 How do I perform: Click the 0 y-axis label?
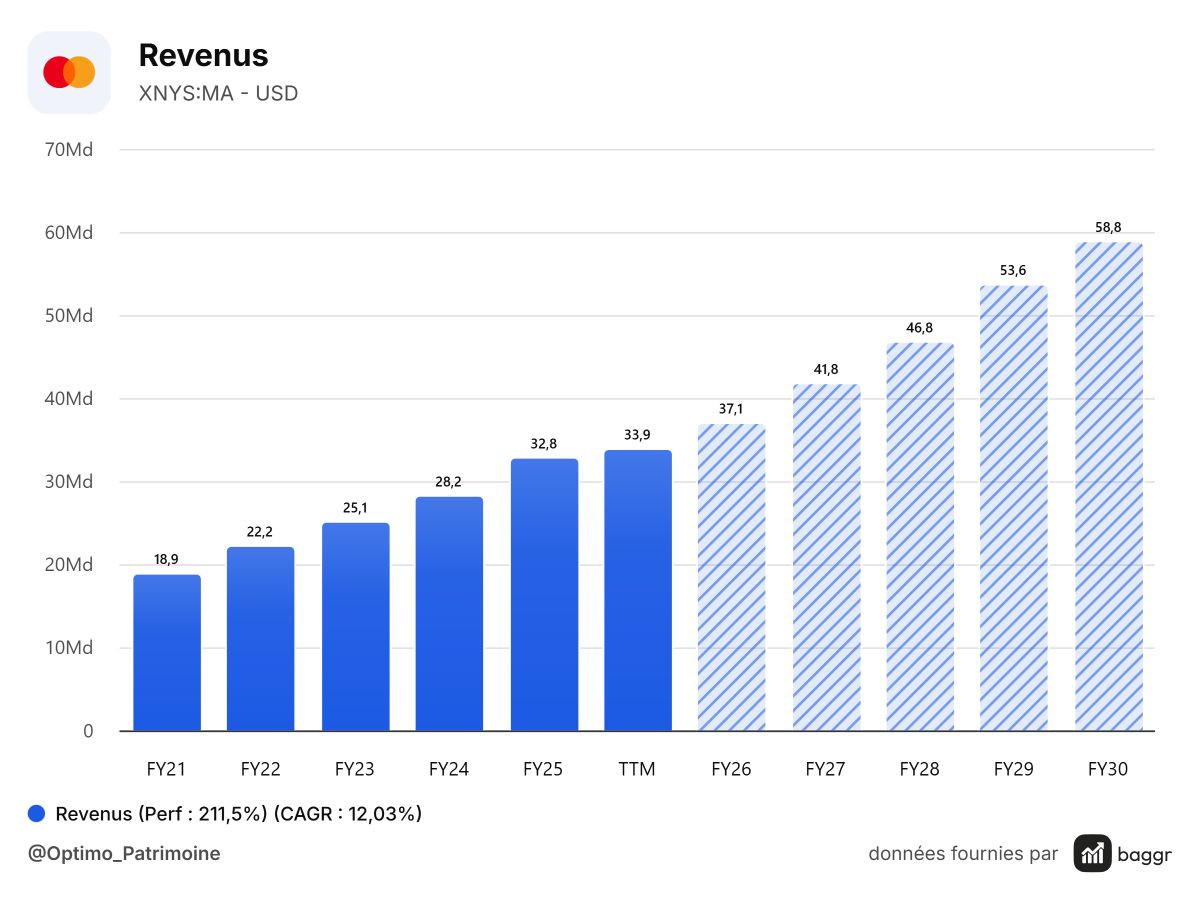[88, 731]
